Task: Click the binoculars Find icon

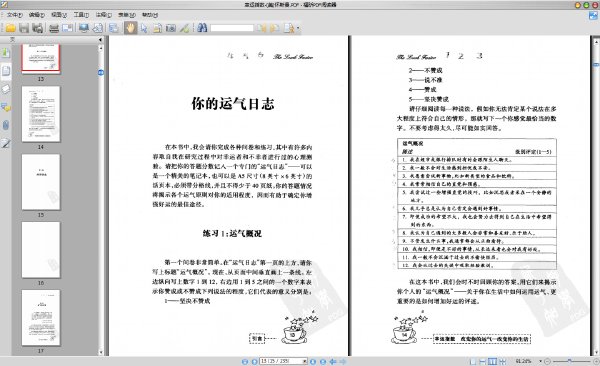Action: tap(202, 28)
